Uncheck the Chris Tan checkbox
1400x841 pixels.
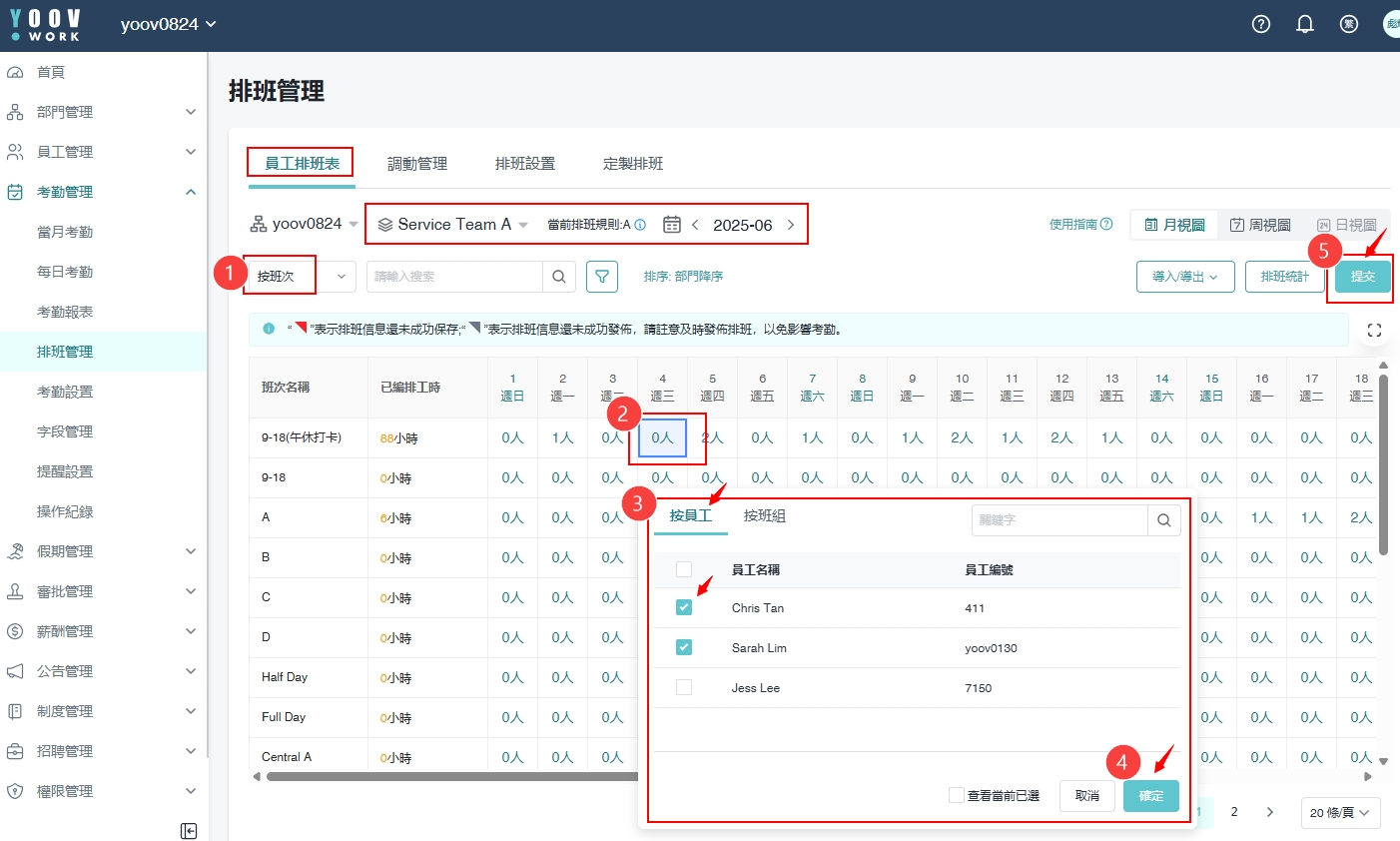coord(684,607)
